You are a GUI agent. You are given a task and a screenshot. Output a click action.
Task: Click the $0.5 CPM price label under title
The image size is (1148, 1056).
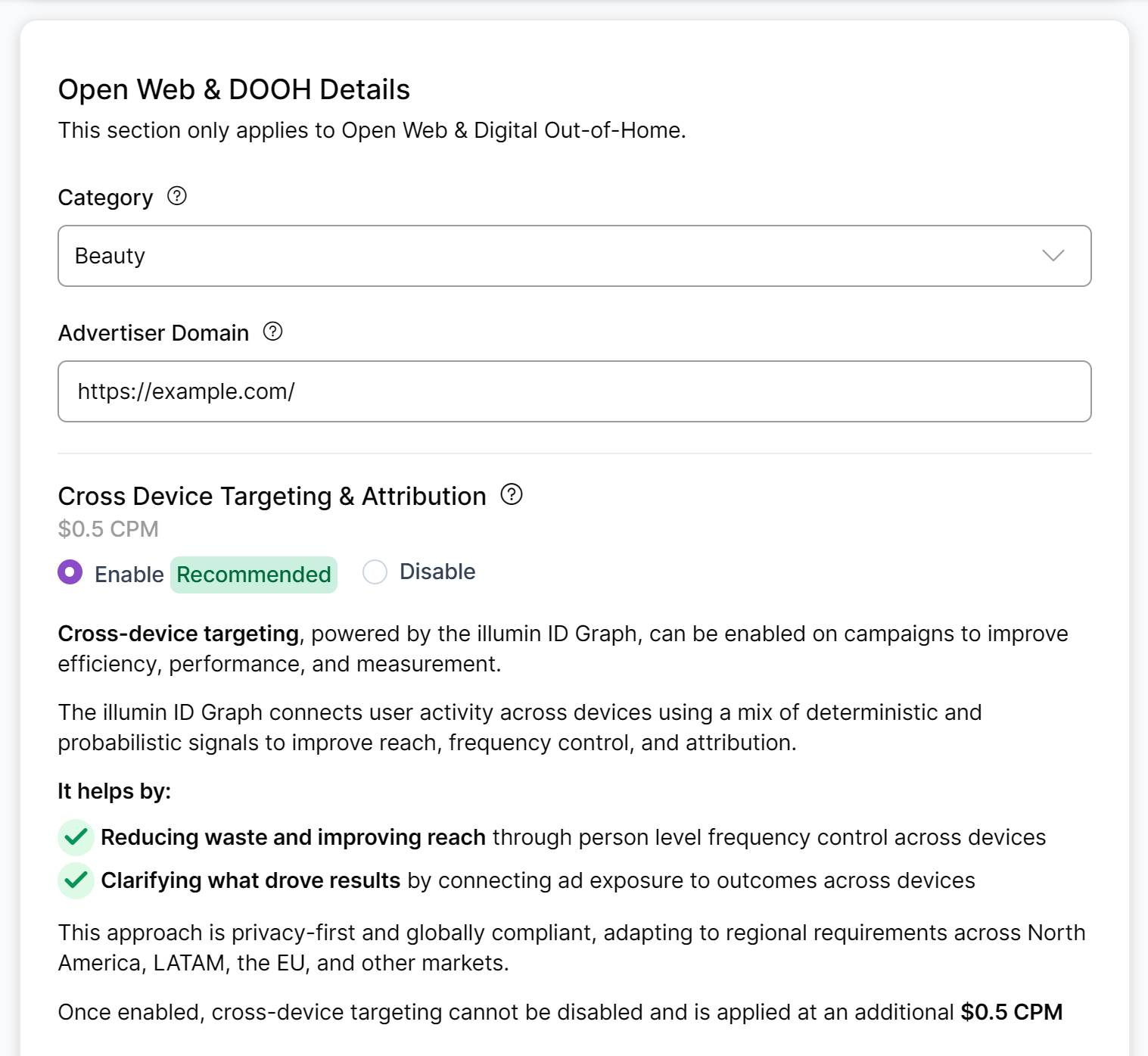coord(108,528)
